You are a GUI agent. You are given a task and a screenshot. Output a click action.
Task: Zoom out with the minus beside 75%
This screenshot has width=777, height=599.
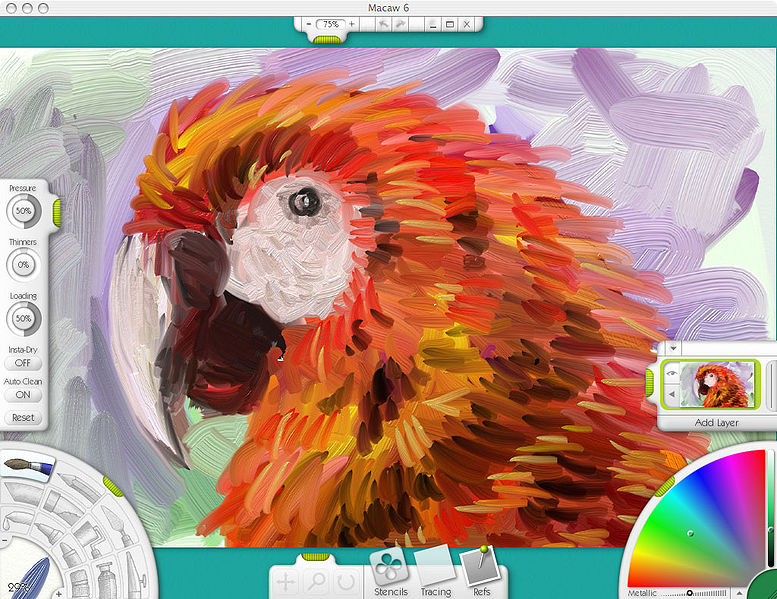[x=309, y=24]
